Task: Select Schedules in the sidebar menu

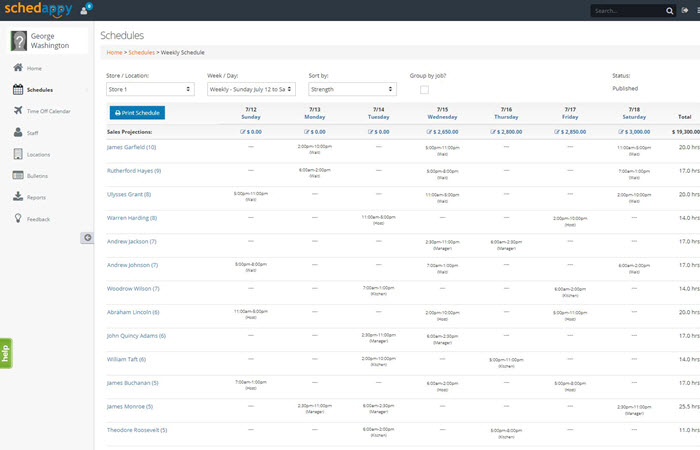Action: [40, 90]
